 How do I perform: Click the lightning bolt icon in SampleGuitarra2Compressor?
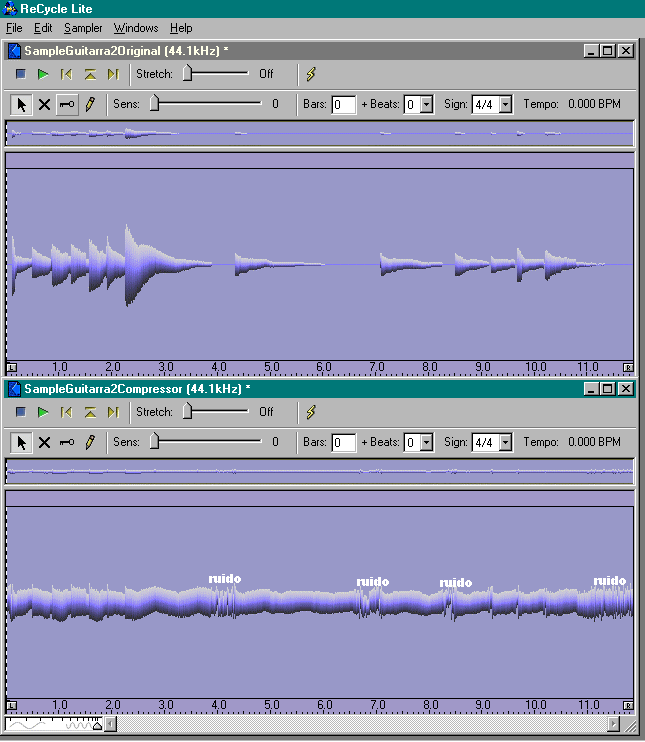point(311,412)
